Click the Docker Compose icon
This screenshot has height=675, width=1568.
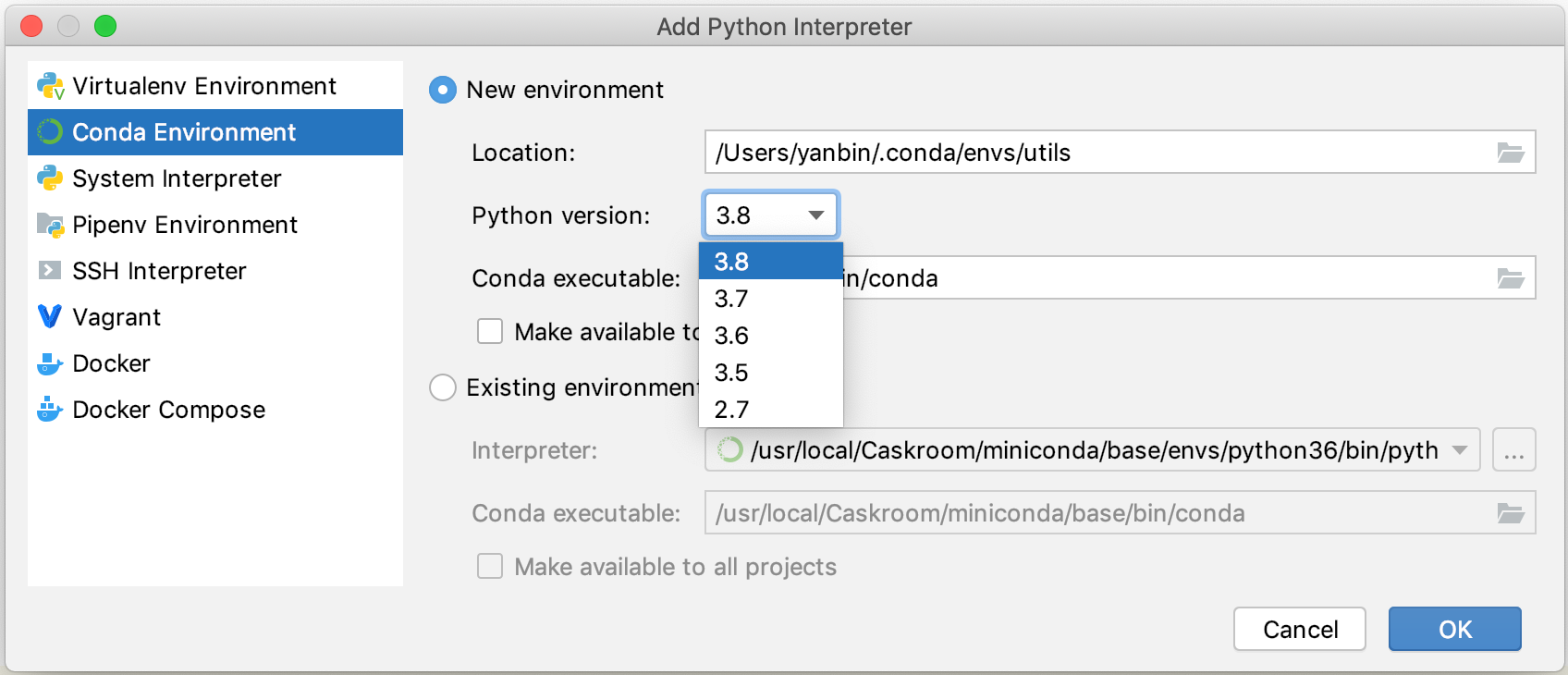pos(50,410)
